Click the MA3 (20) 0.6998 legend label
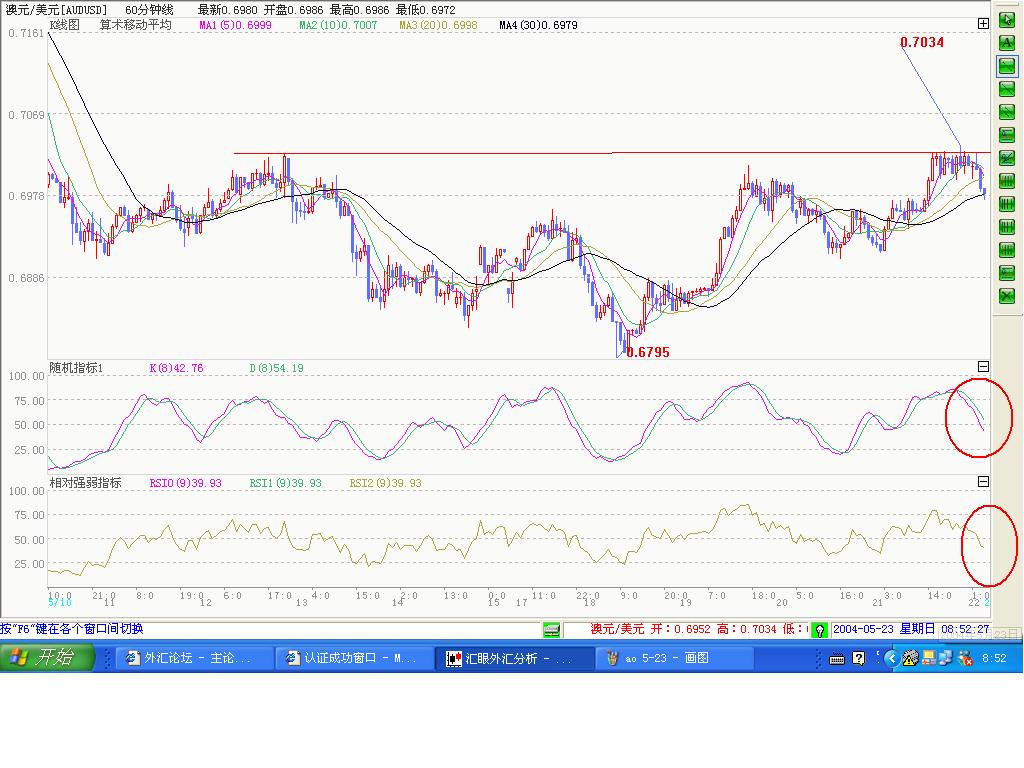The width and height of the screenshot is (1024, 768). click(438, 25)
